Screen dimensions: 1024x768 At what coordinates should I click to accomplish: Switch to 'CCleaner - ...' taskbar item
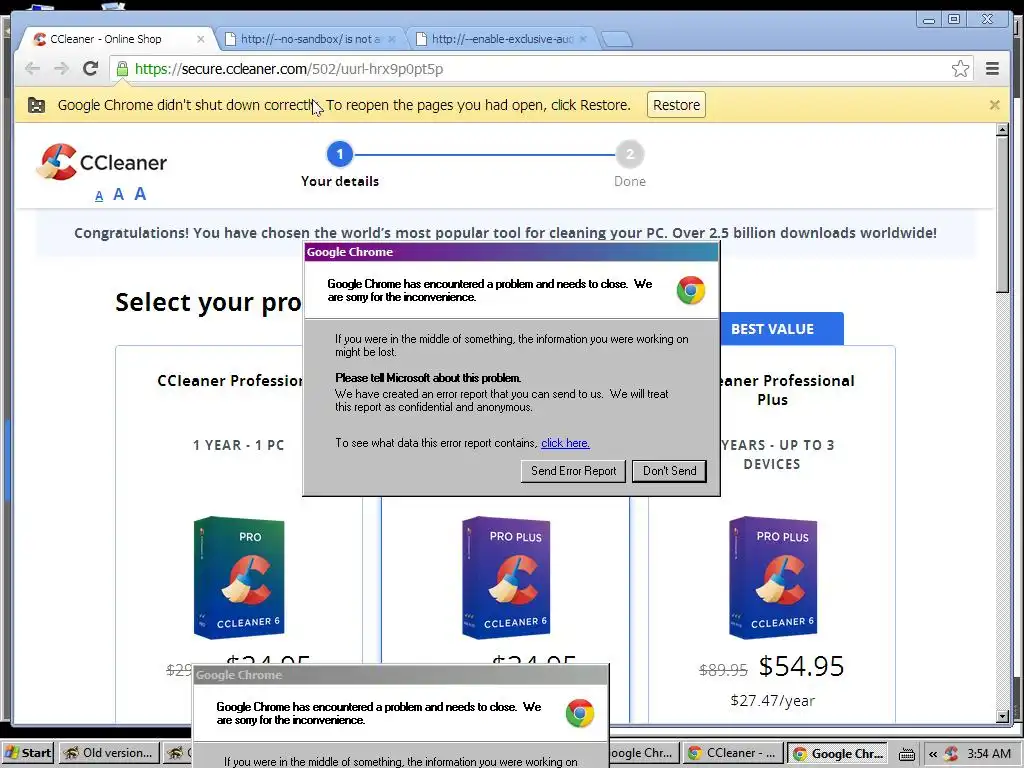coord(731,753)
